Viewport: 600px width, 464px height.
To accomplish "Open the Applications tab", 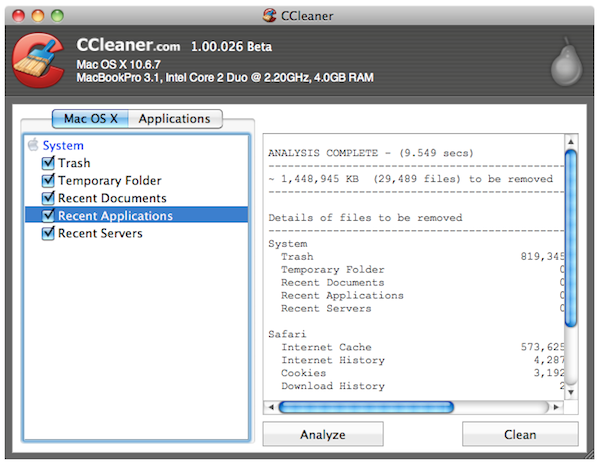I will click(x=175, y=119).
